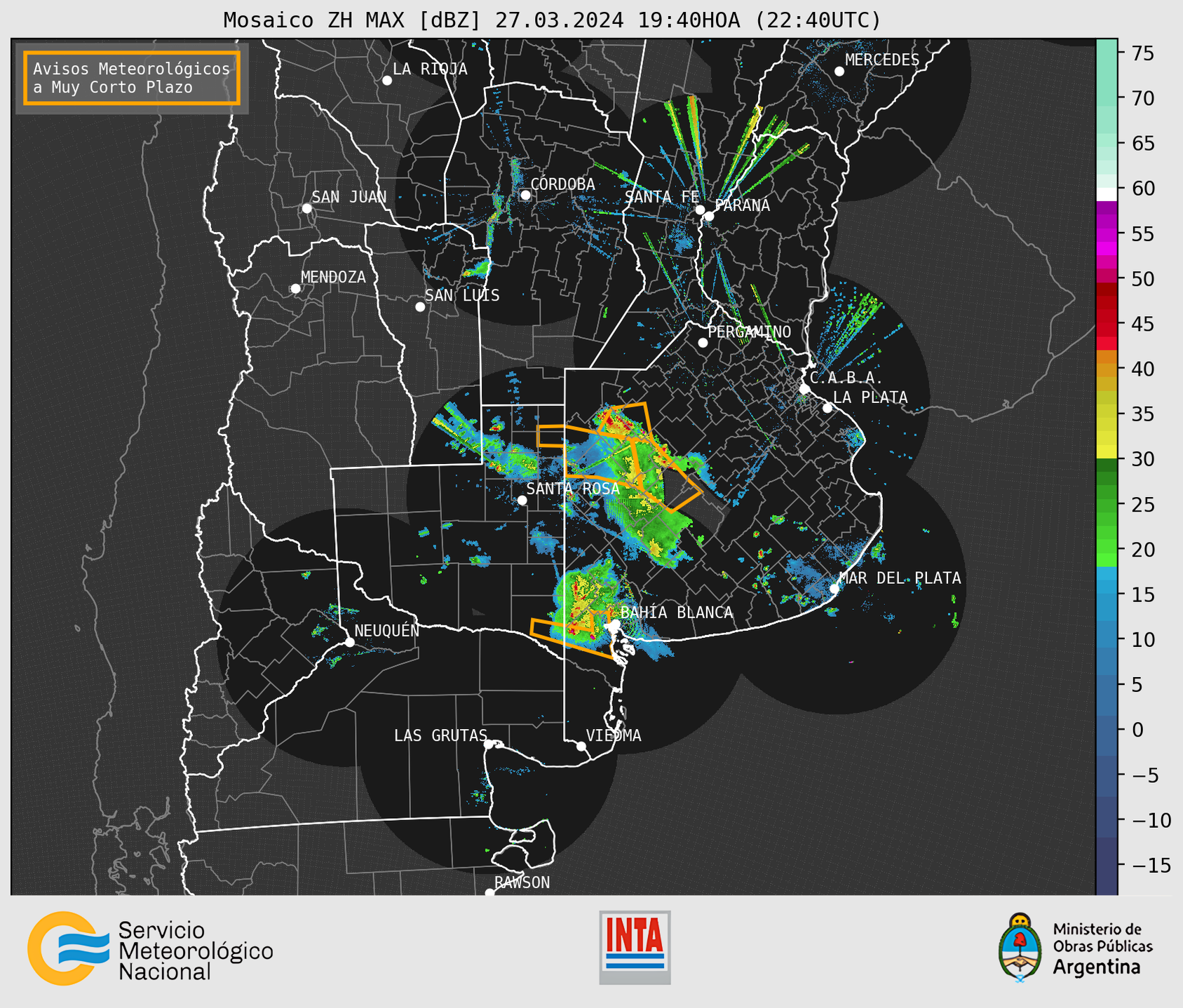Click the INTA logo

tap(635, 947)
